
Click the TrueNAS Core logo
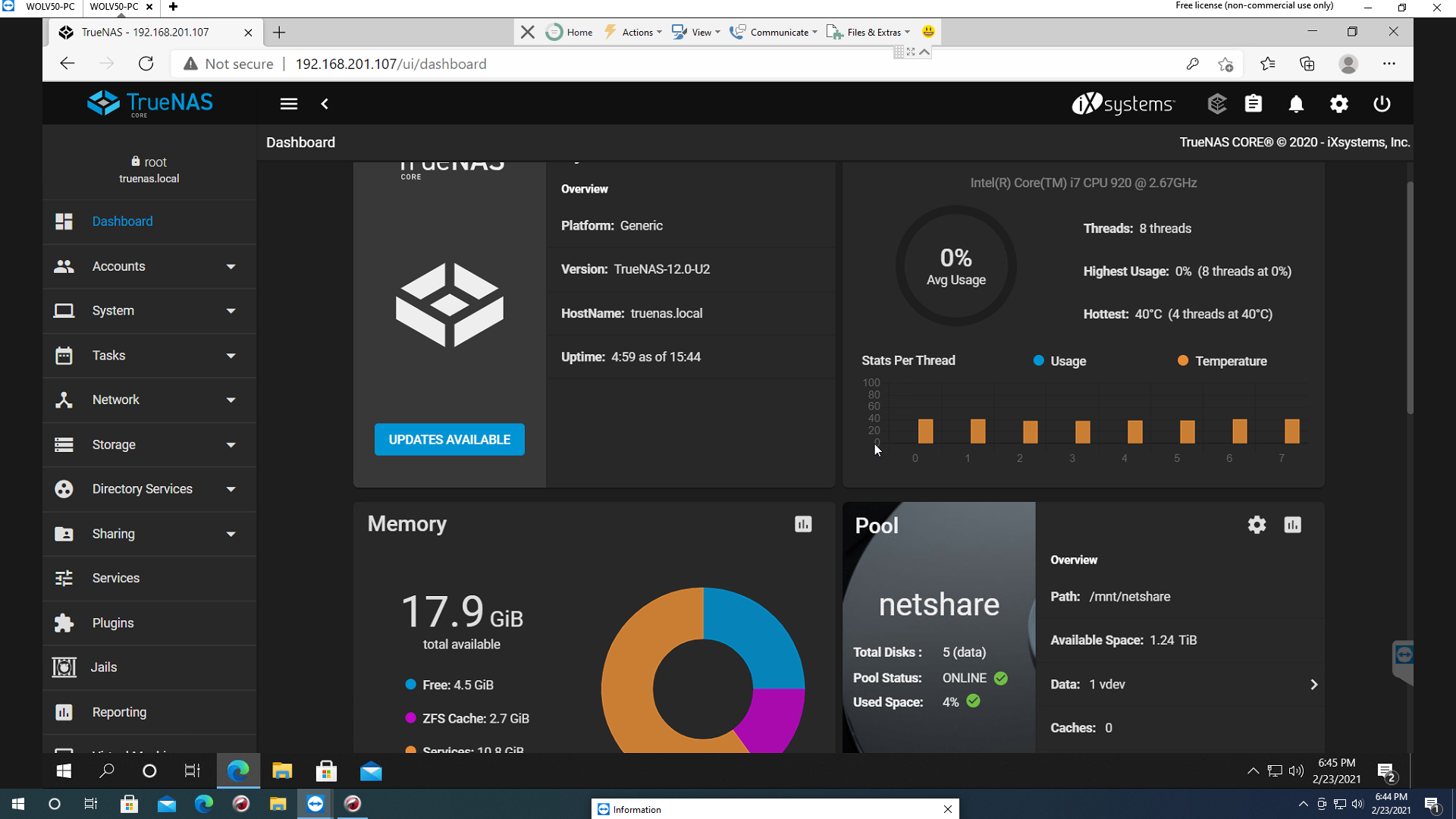click(x=150, y=103)
